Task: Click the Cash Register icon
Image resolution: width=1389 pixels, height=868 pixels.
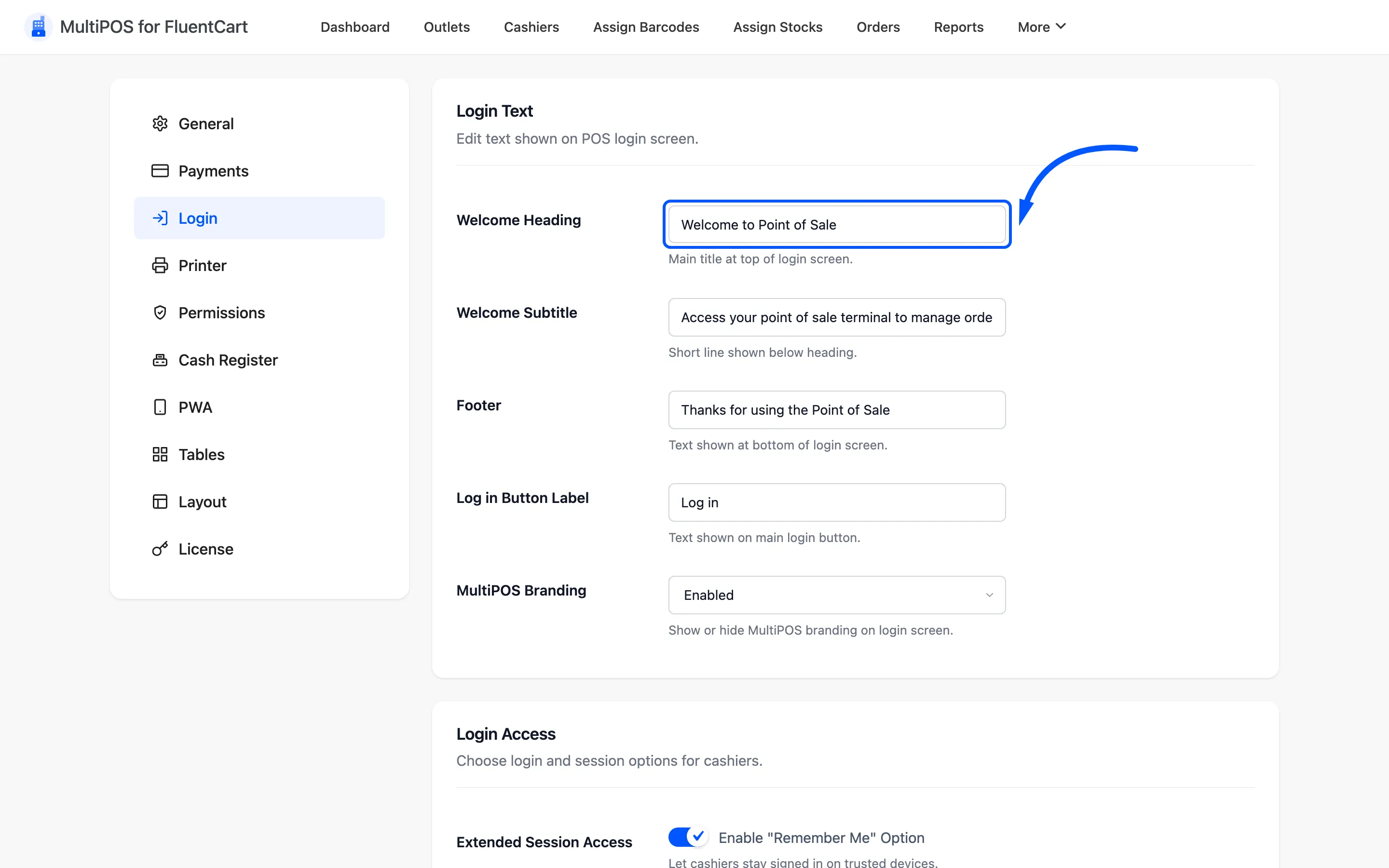Action: pos(160,360)
